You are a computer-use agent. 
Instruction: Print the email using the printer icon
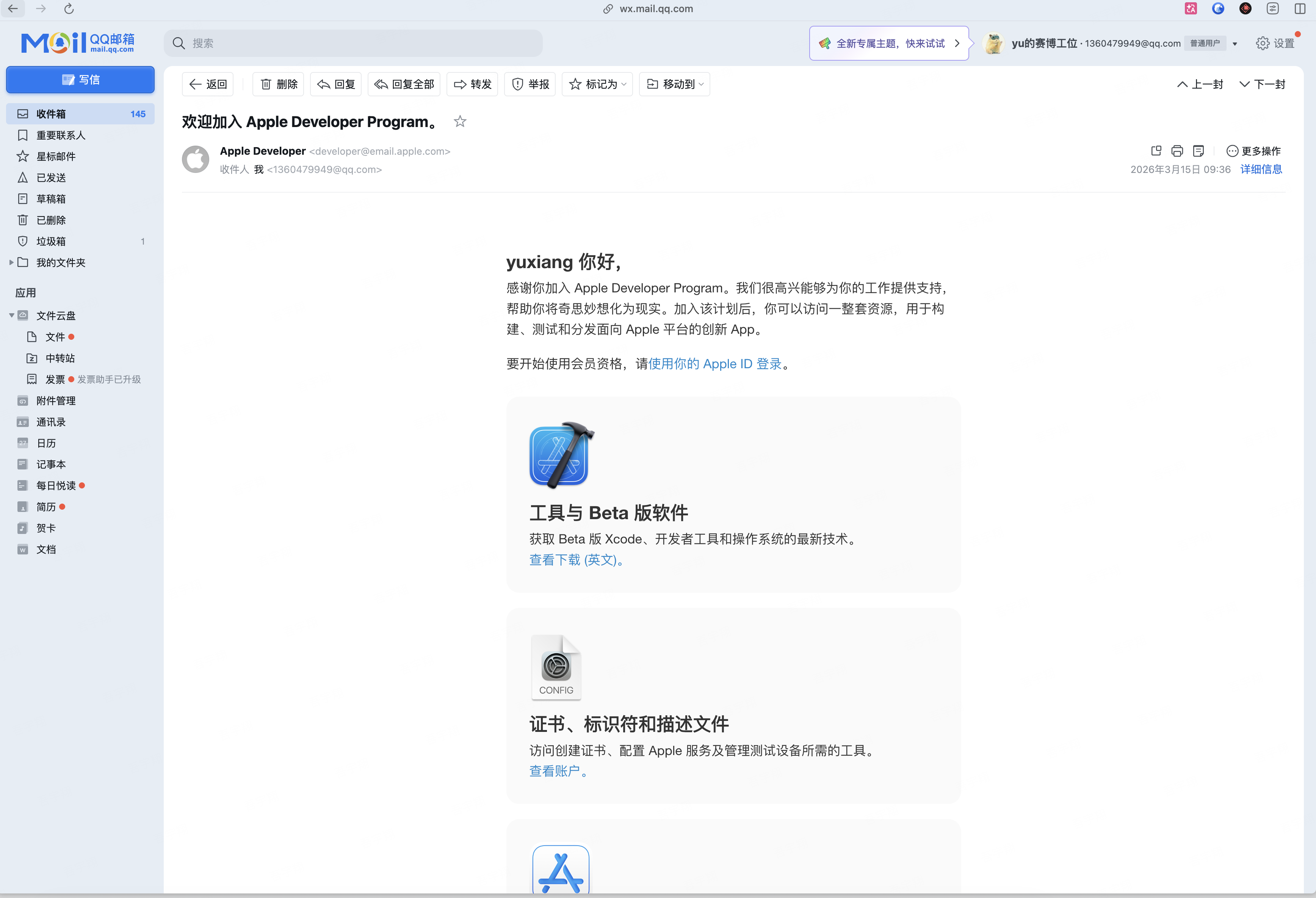tap(1177, 151)
